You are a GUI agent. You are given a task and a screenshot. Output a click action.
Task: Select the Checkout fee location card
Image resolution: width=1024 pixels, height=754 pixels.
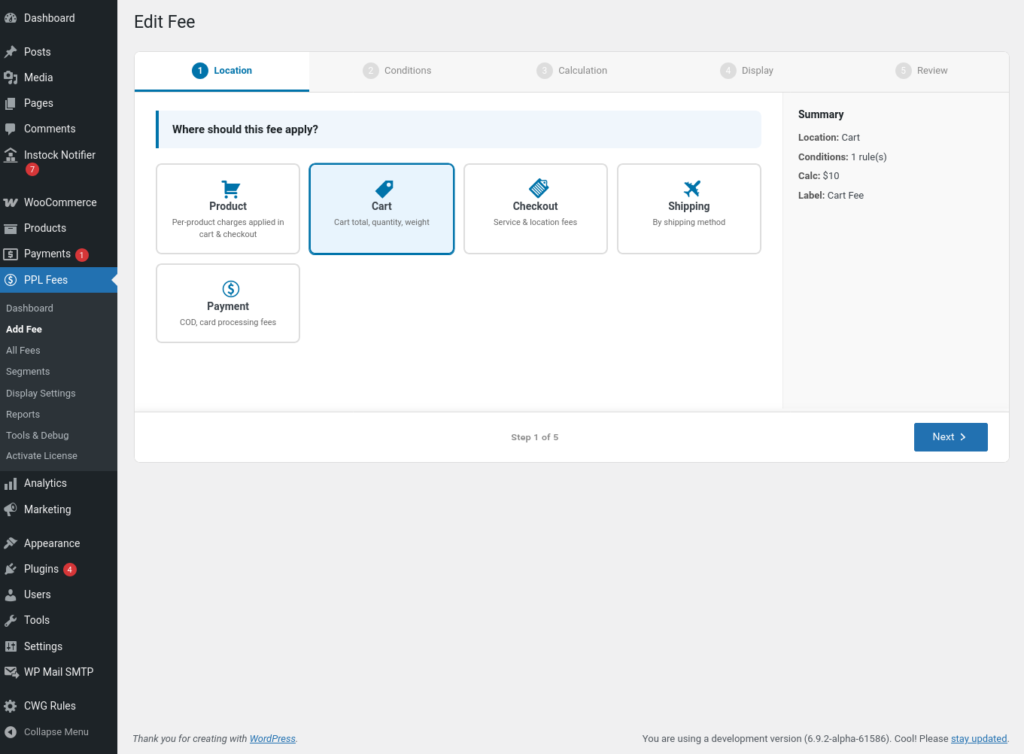[536, 209]
